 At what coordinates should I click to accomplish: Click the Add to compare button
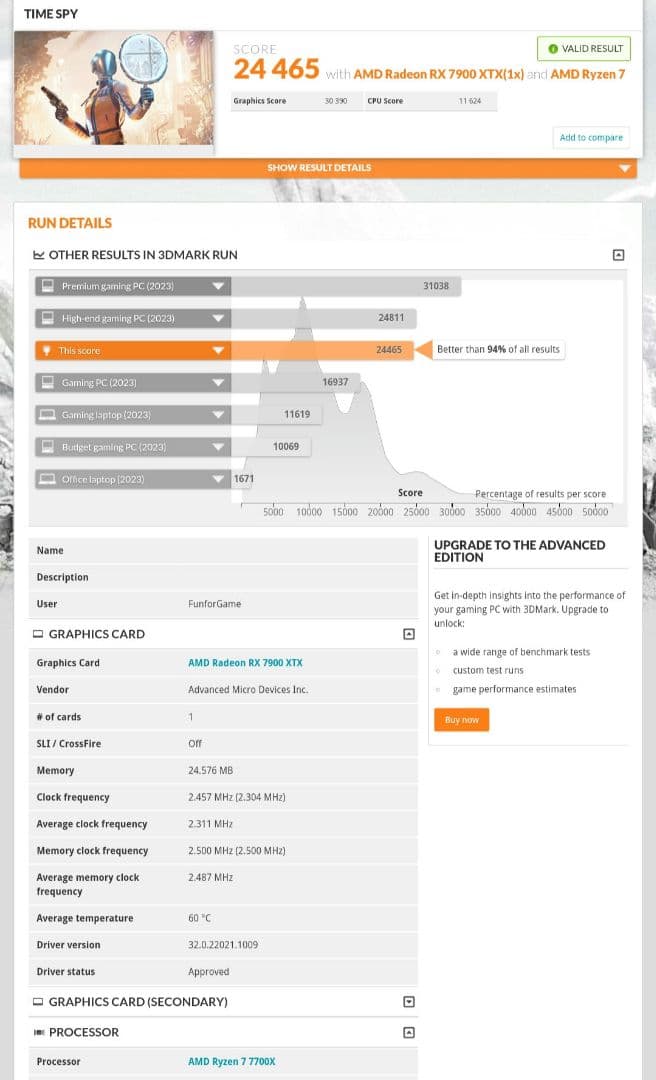pyautogui.click(x=591, y=137)
